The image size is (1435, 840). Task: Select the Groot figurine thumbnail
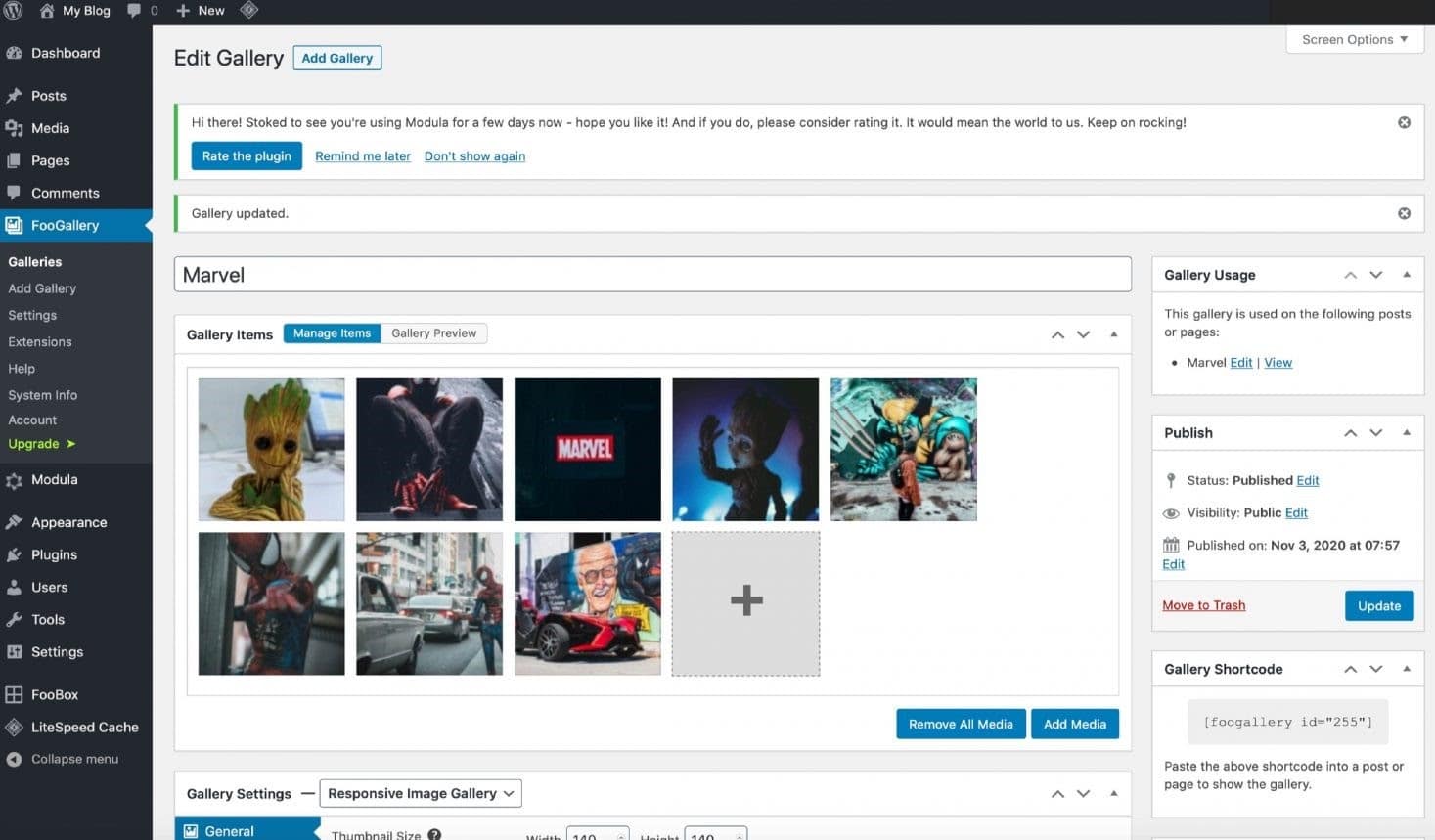point(271,450)
